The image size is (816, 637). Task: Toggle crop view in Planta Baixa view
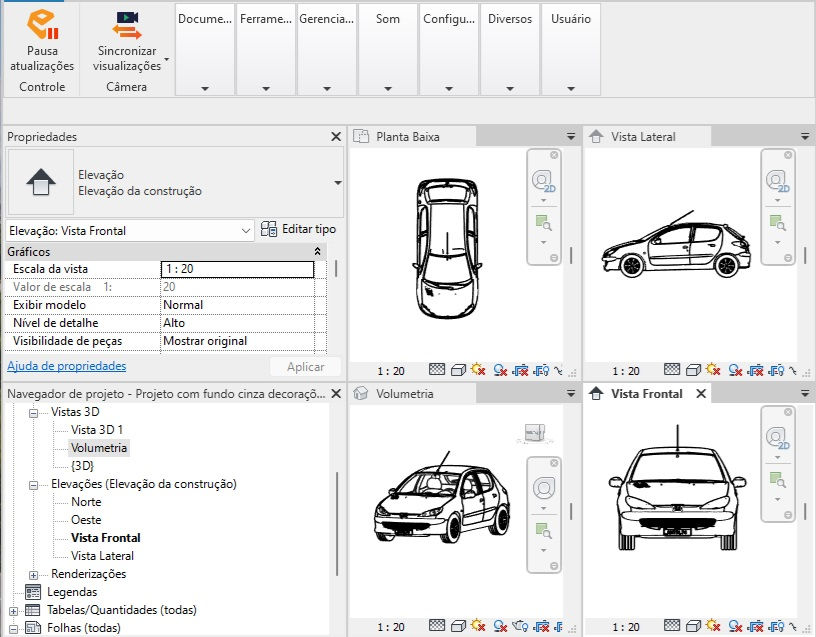520,370
